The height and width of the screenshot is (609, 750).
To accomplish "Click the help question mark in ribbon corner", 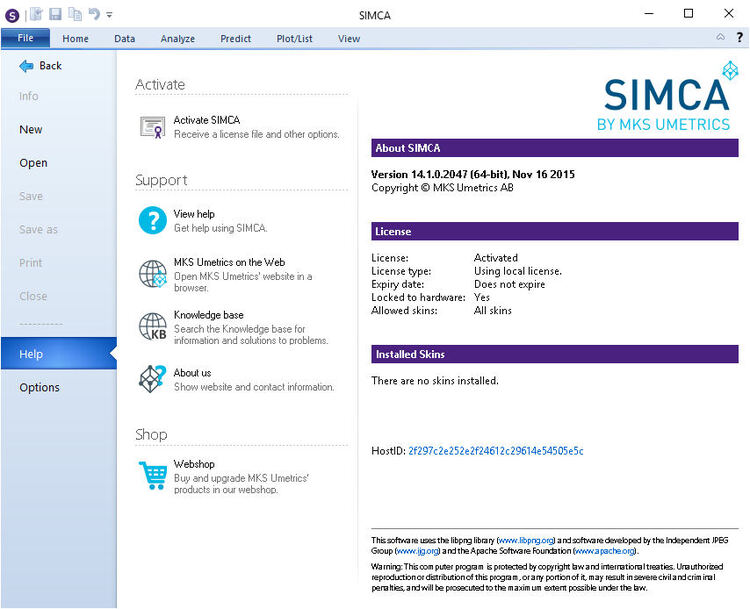I will 739,37.
